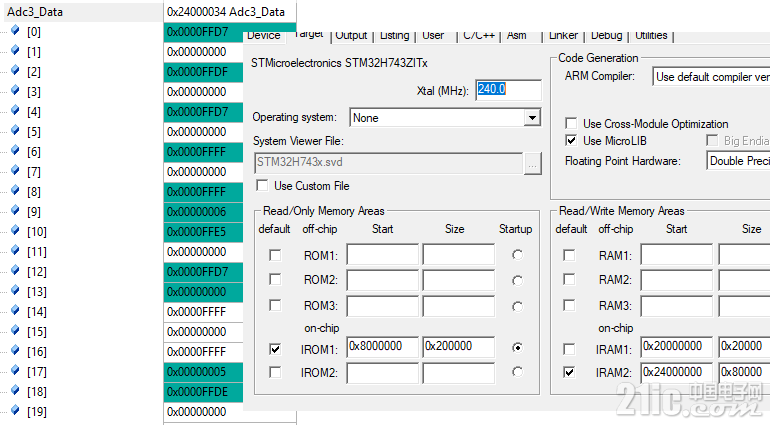
Task: Toggle the RAM1 default checkbox
Action: click(569, 255)
